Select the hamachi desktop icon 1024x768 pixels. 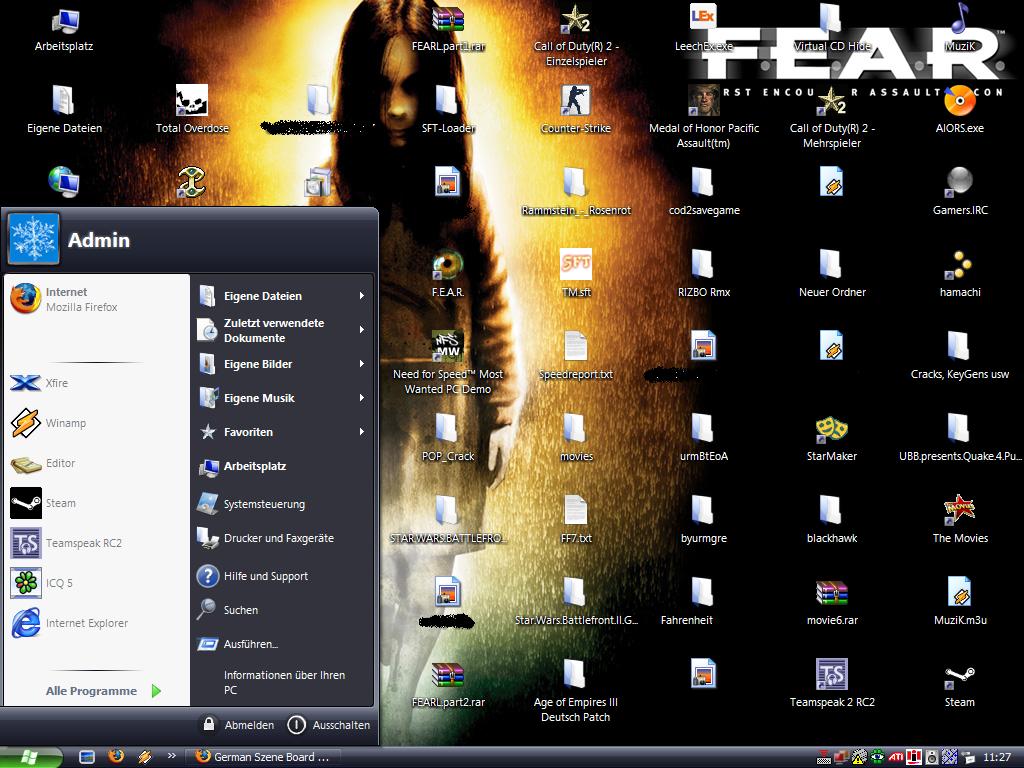pyautogui.click(x=959, y=274)
